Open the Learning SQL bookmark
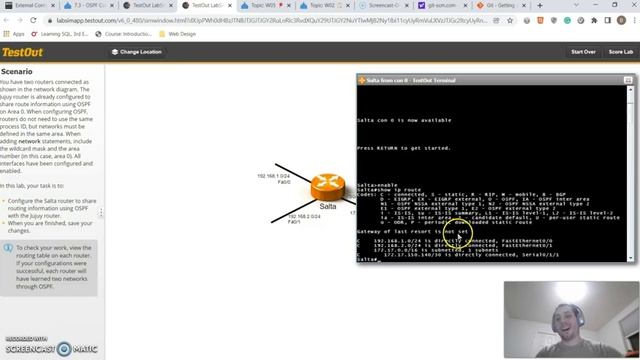 [x=60, y=34]
